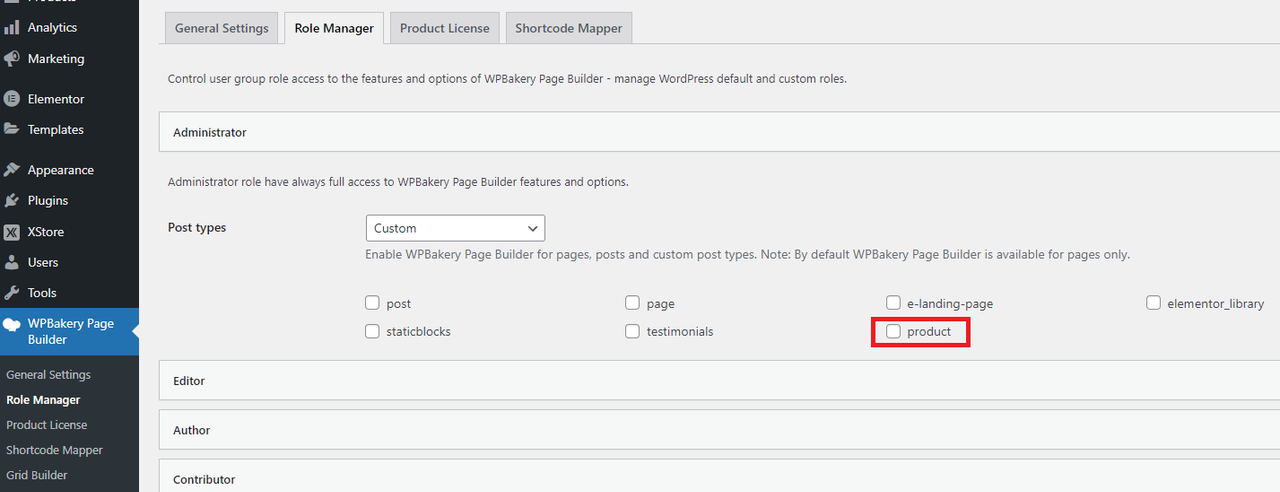Expand the Author role section

point(719,430)
